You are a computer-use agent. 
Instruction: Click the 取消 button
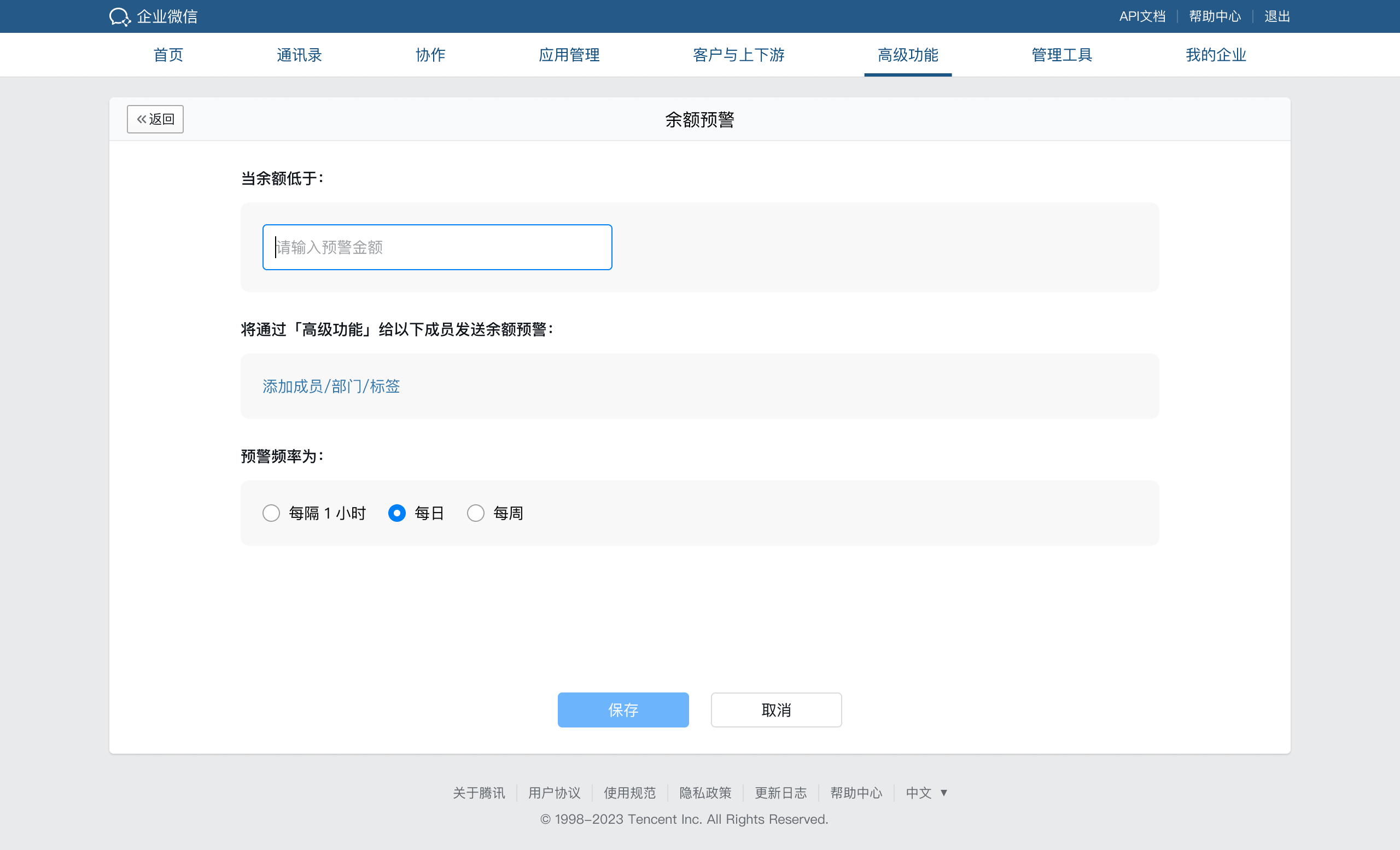(x=776, y=709)
